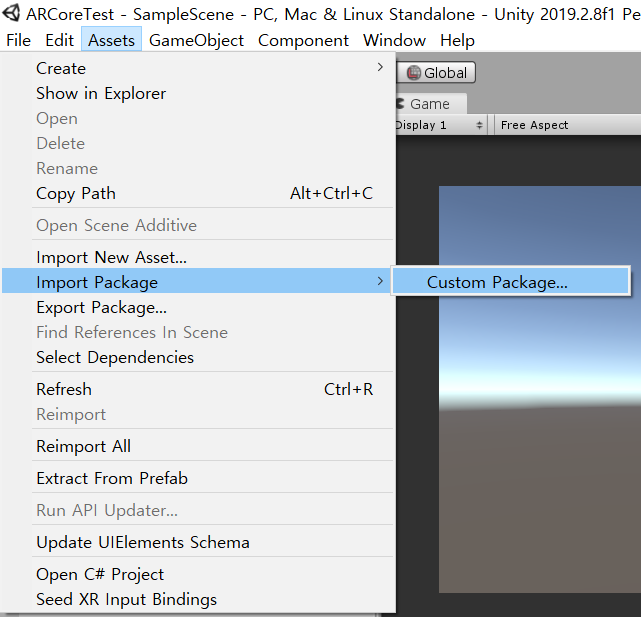
Task: Click the Game view preview
Action: pyautogui.click(x=540, y=389)
